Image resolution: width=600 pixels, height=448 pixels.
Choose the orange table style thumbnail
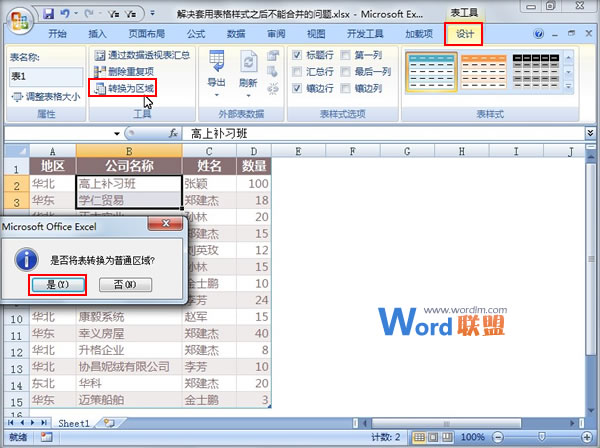484,72
